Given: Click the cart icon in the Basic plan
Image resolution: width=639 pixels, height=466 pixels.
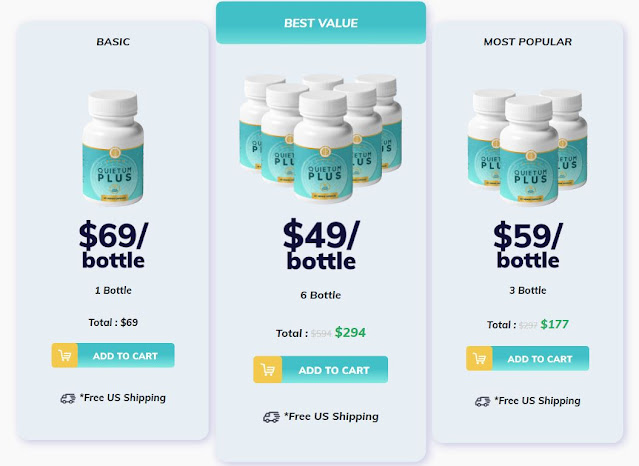Looking at the screenshot, I should (65, 356).
